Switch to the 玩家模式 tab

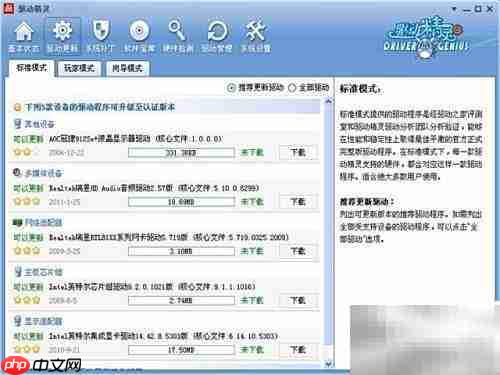click(79, 69)
